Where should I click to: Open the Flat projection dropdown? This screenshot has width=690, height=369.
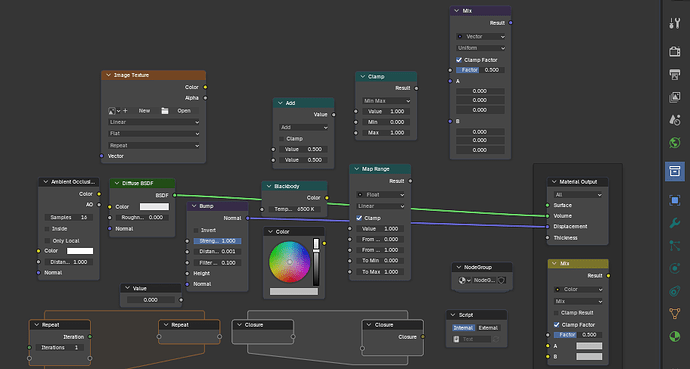[154, 134]
